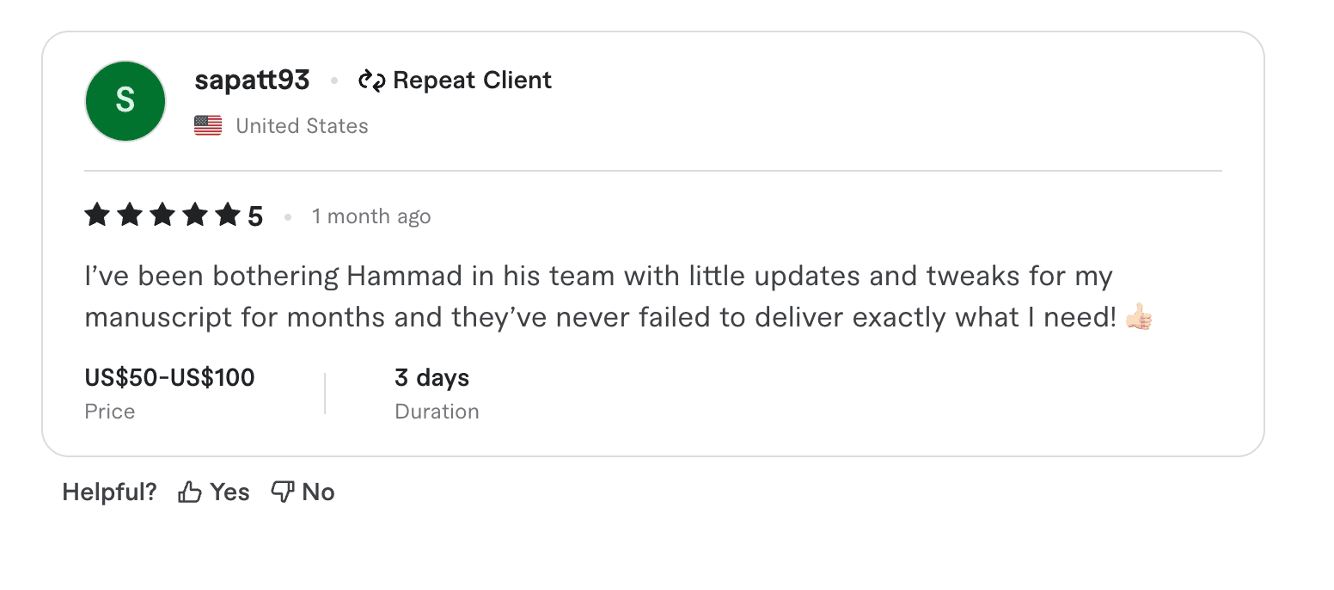This screenshot has height=590, width=1334.
Task: Click the thumbs up icon next to Yes
Action: [x=190, y=491]
